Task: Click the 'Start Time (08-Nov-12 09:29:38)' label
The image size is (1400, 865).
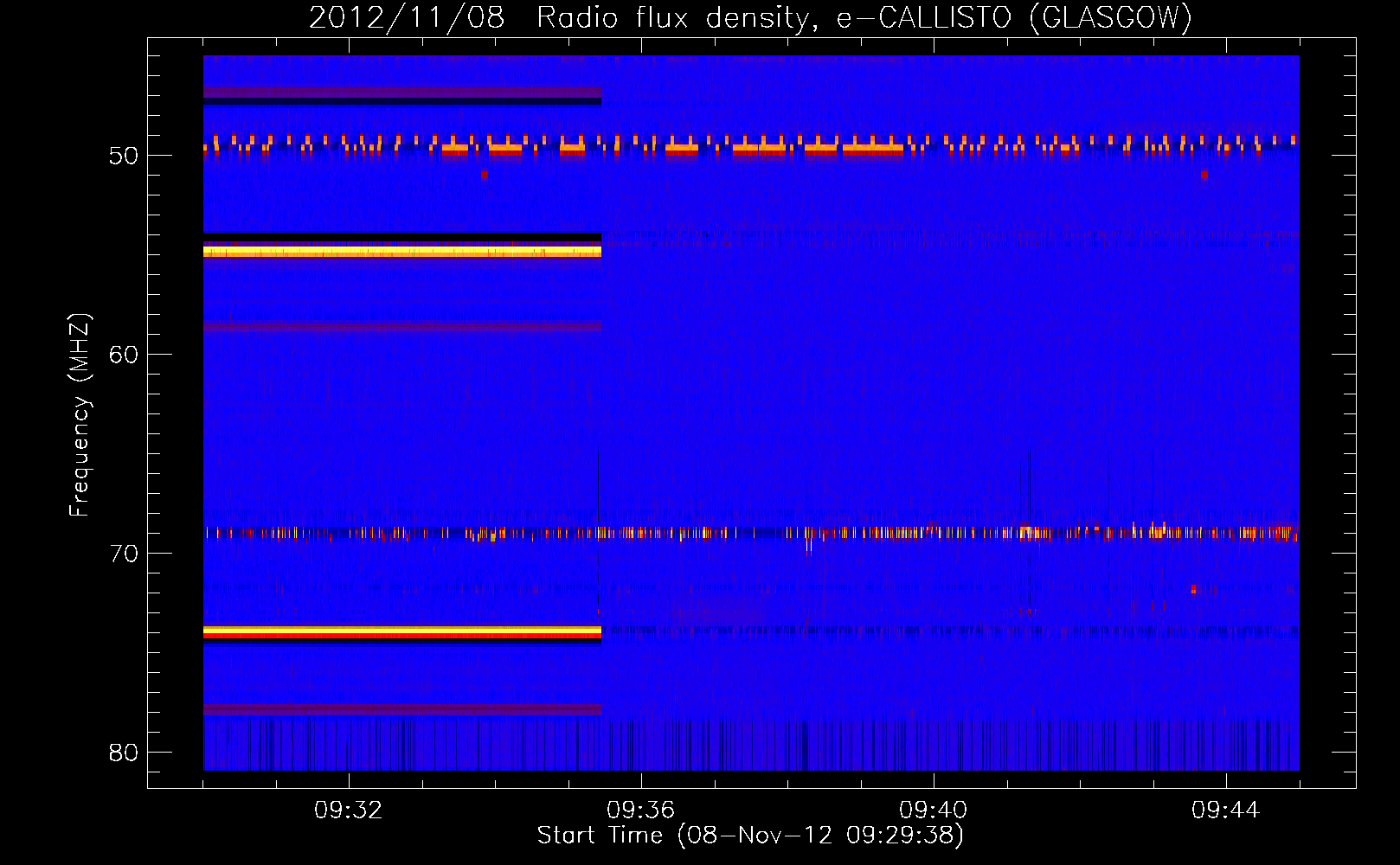Action: [750, 836]
